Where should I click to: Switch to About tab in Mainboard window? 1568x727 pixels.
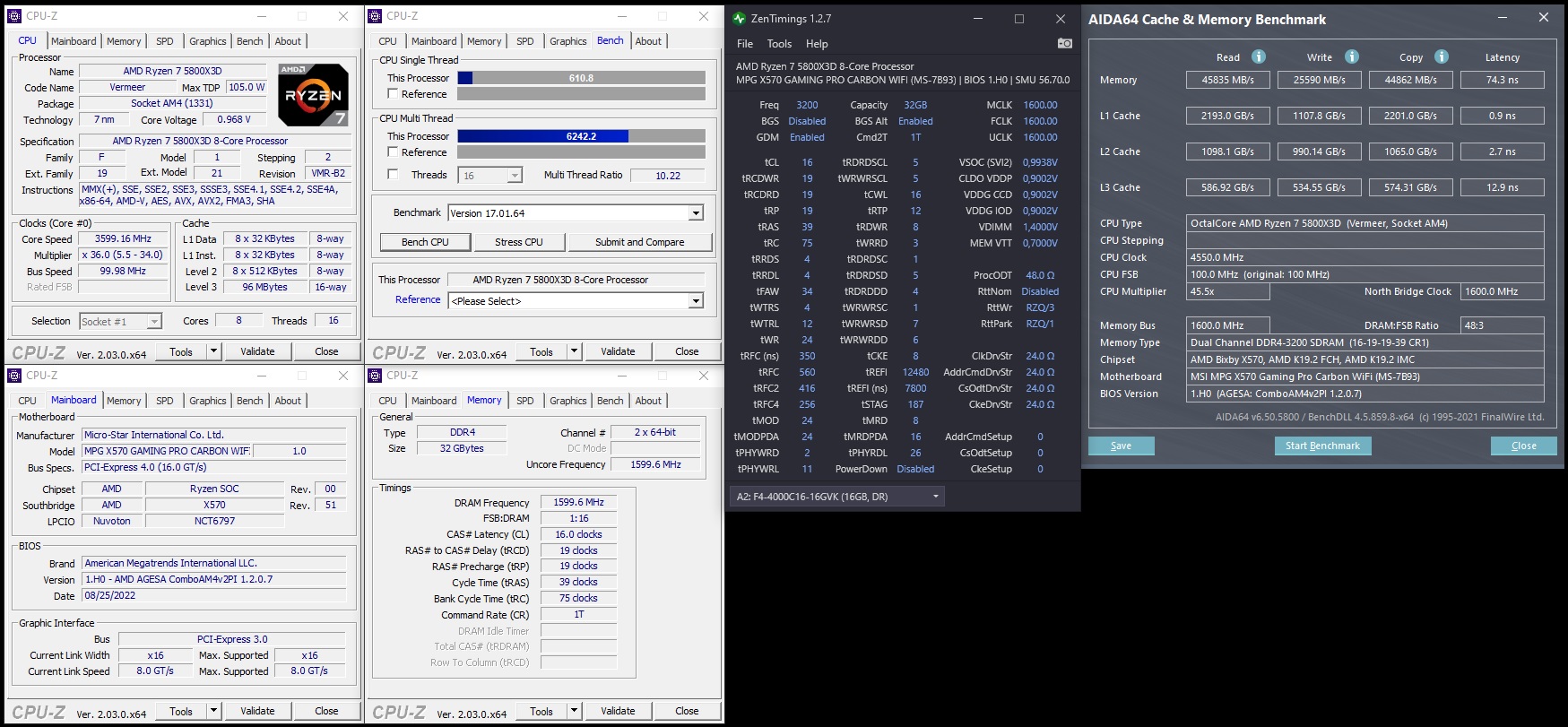[288, 401]
